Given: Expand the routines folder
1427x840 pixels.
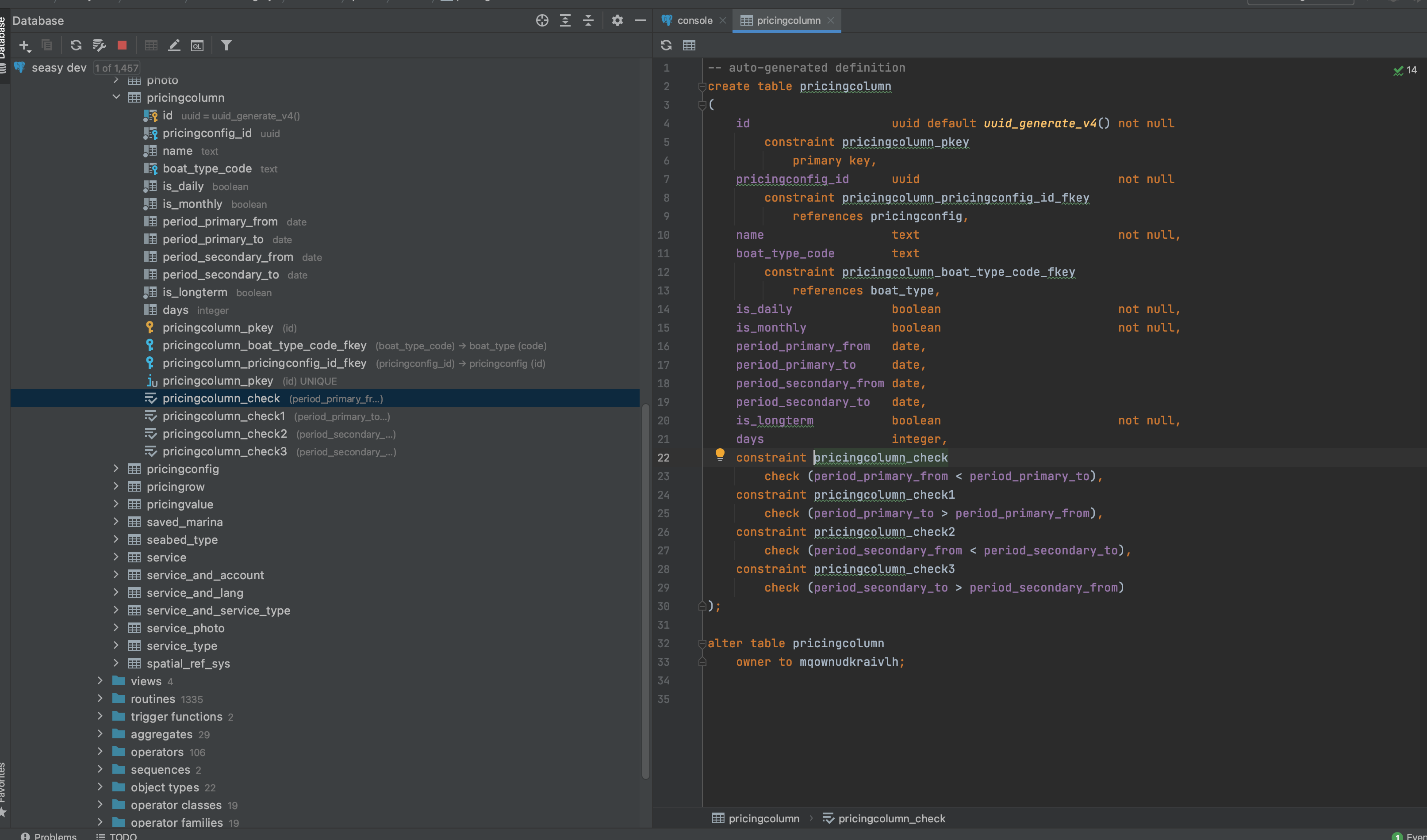Looking at the screenshot, I should click(100, 699).
